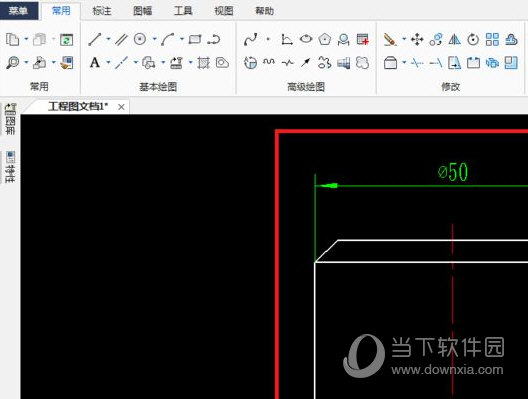This screenshot has height=399, width=528.
Task: Select the Wave line tool
Action: 269,62
